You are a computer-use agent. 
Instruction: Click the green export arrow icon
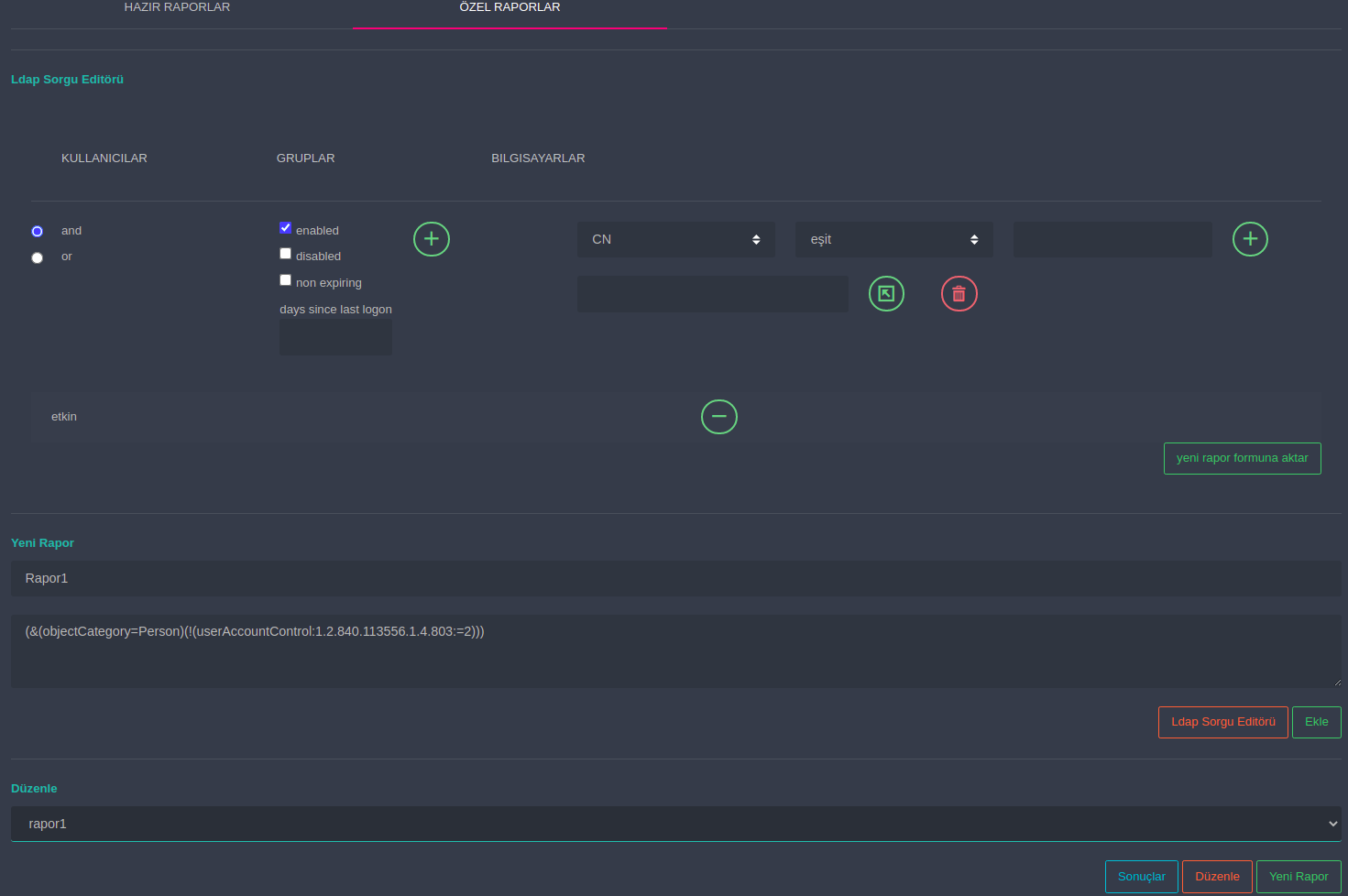885,294
